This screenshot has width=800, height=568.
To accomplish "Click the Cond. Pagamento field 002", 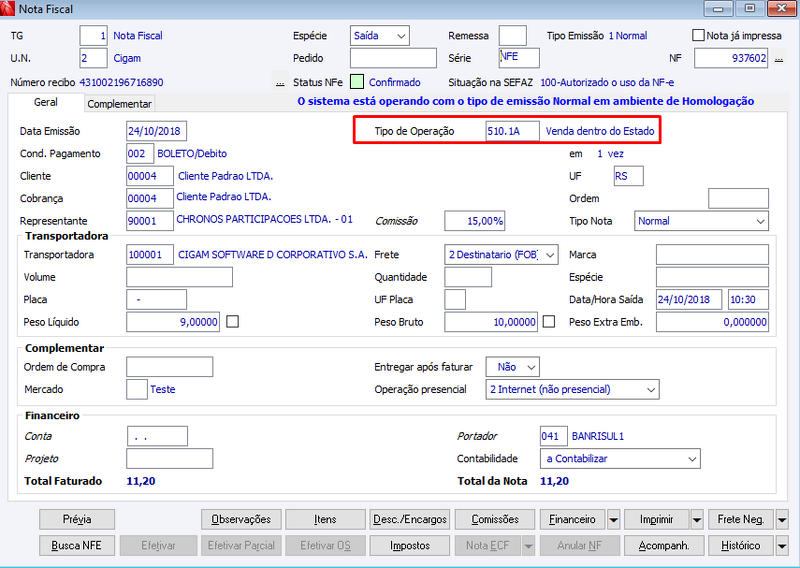I will [x=140, y=154].
